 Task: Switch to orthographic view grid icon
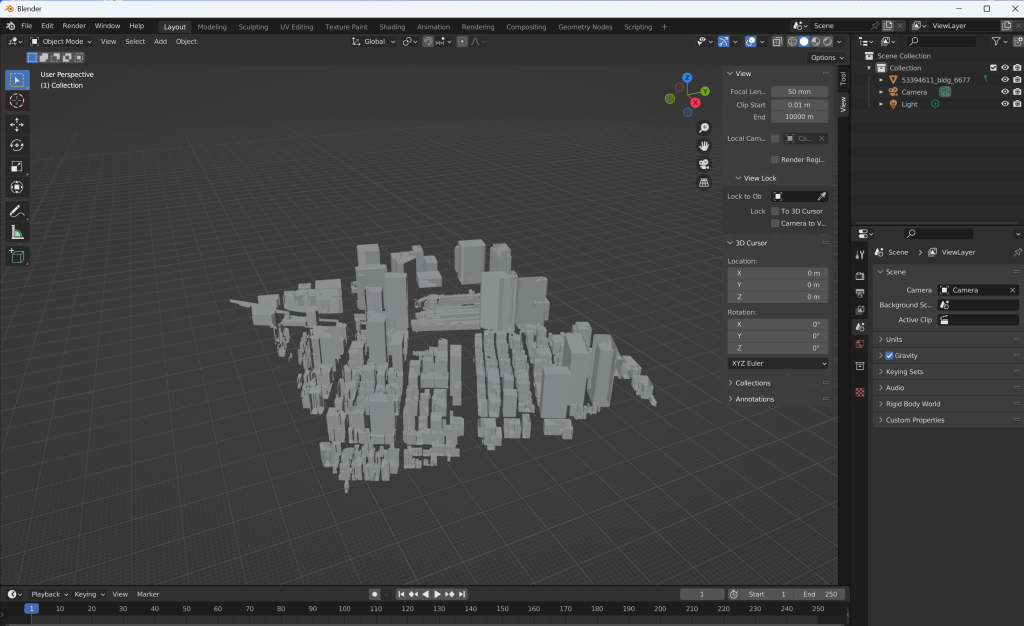(704, 182)
